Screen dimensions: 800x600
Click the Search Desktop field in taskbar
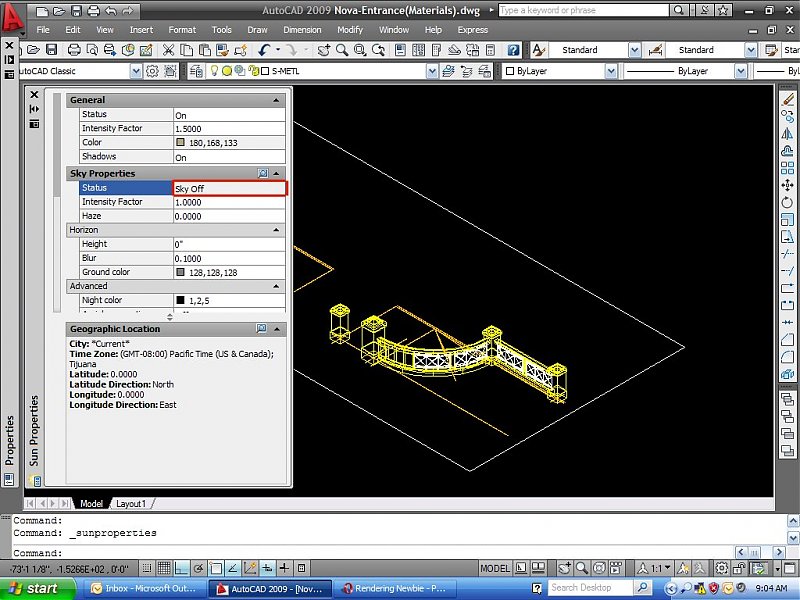[591, 588]
